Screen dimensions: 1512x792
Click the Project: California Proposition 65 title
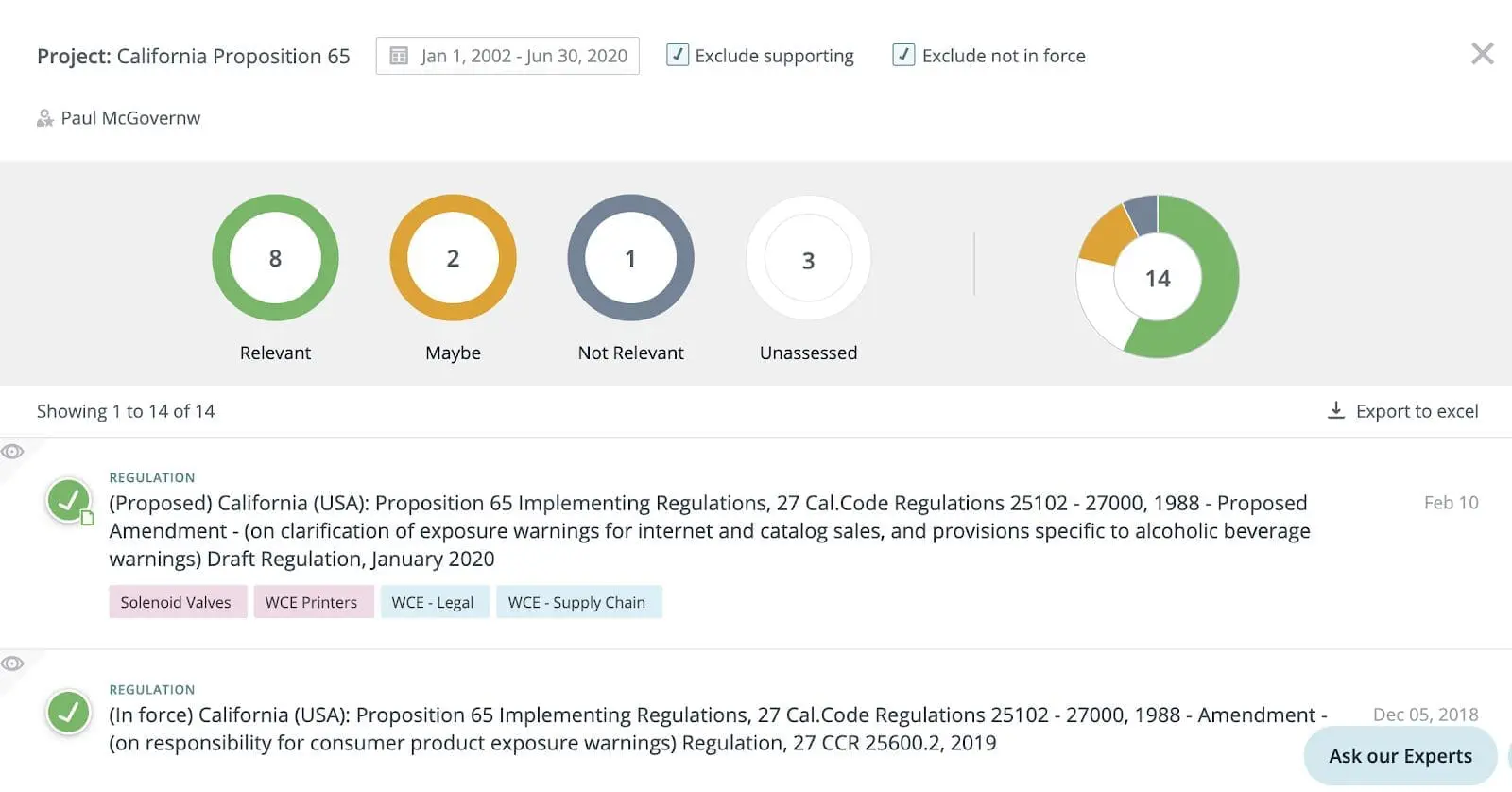point(193,56)
